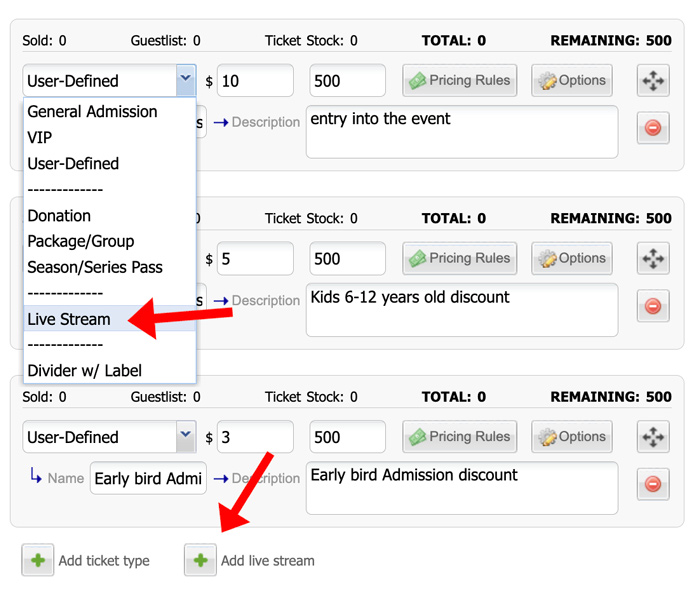The width and height of the screenshot is (700, 597).
Task: Delete the Kids 6-12 years old discount ticket
Action: pyautogui.click(x=653, y=306)
